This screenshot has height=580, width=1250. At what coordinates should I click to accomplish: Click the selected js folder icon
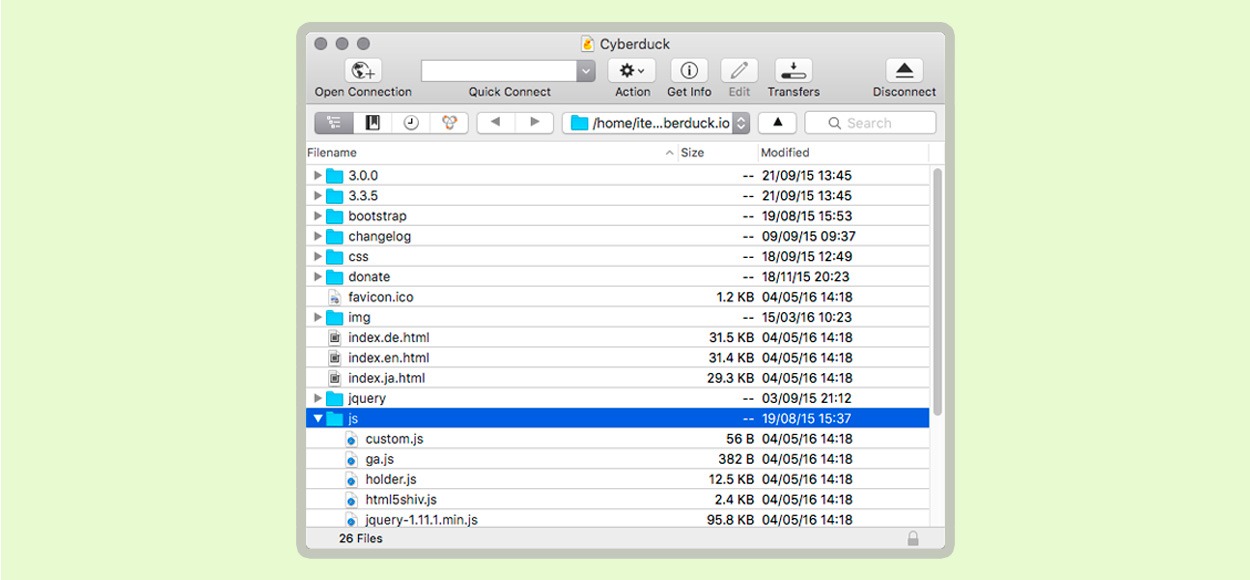click(x=335, y=419)
